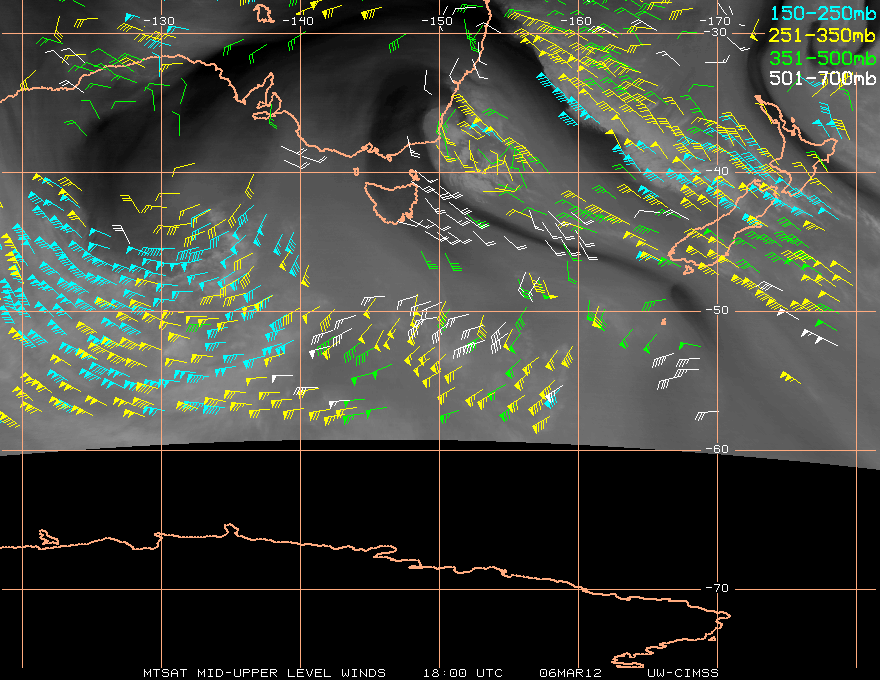Click the MTSAT MID-UPPER LEVEL WINDS caption
Screen dimensions: 880x680
pyautogui.click(x=264, y=673)
